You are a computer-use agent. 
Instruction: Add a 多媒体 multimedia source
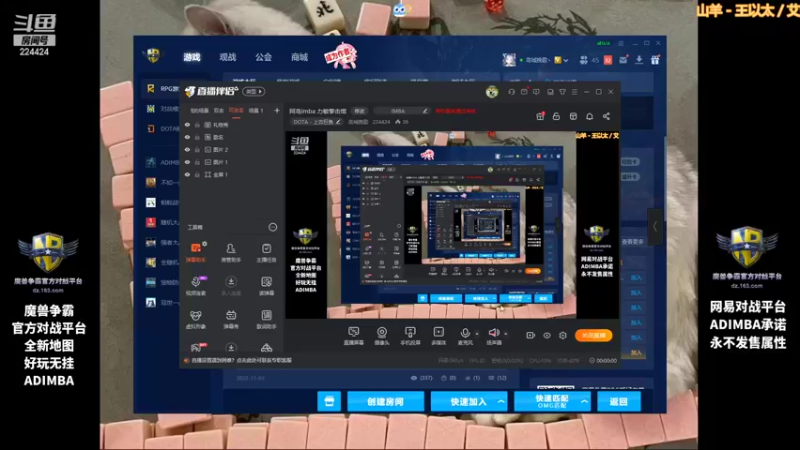pos(438,335)
